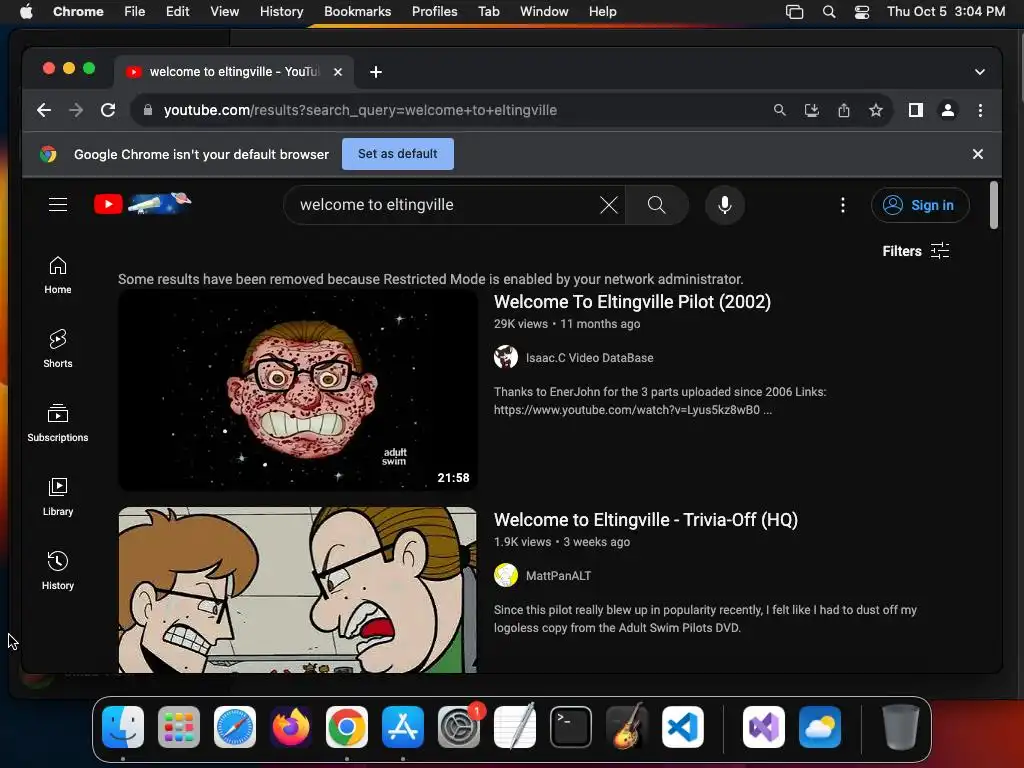Click the lock site info icon
The width and height of the screenshot is (1024, 768).
coord(148,110)
